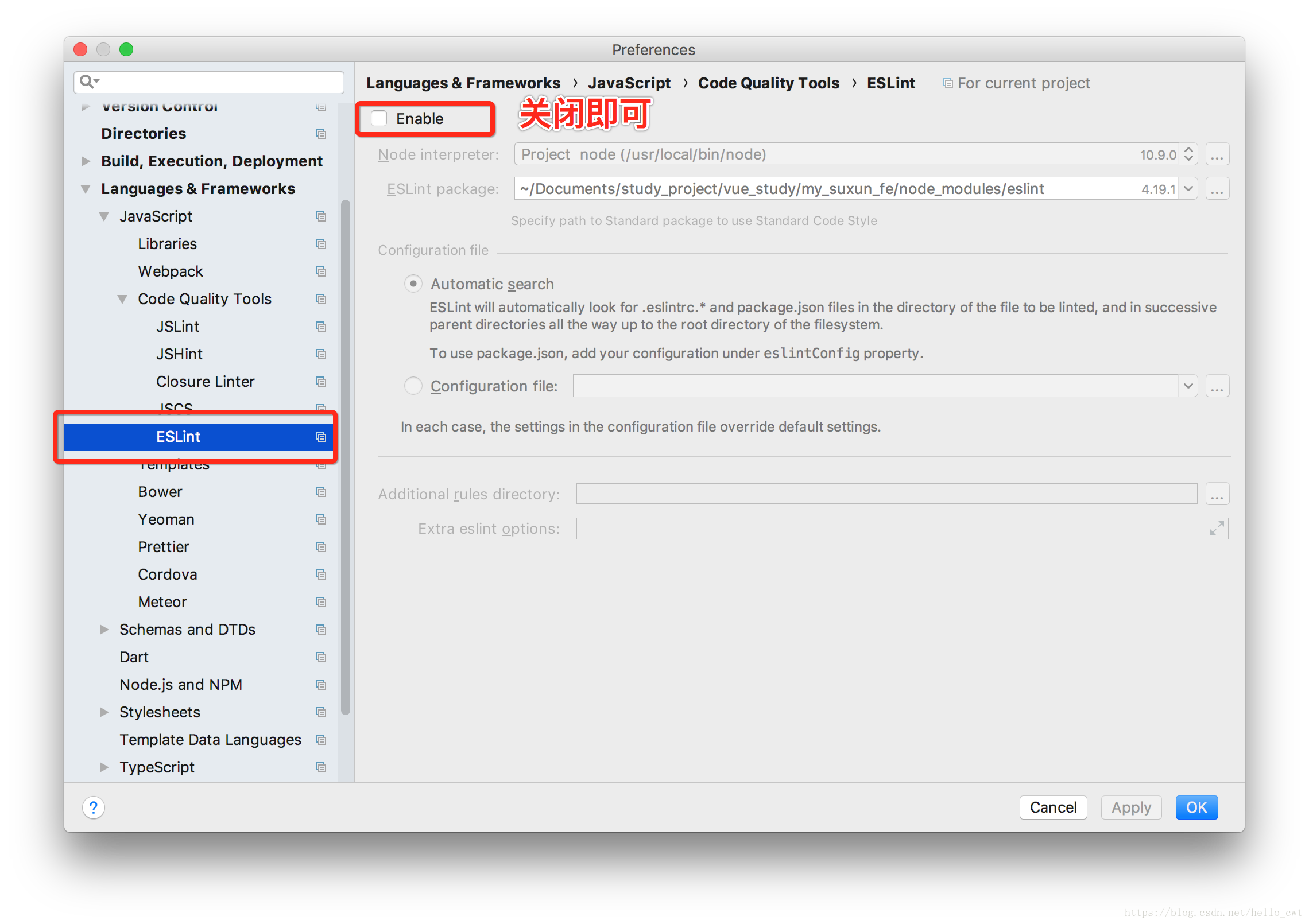The image size is (1309, 924).
Task: Click the project-level icon beside Cordova
Action: [x=321, y=574]
